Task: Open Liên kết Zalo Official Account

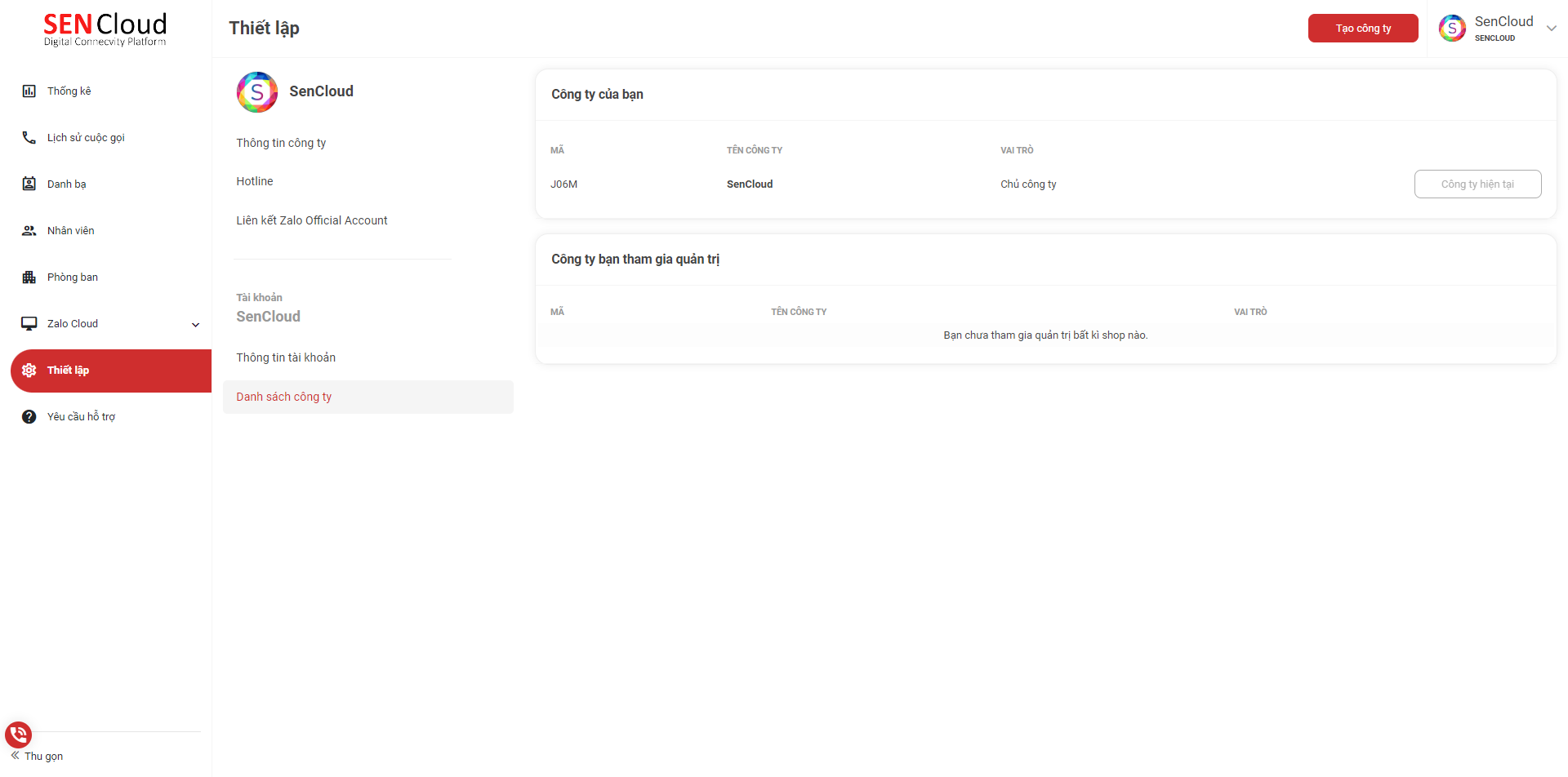Action: [312, 220]
